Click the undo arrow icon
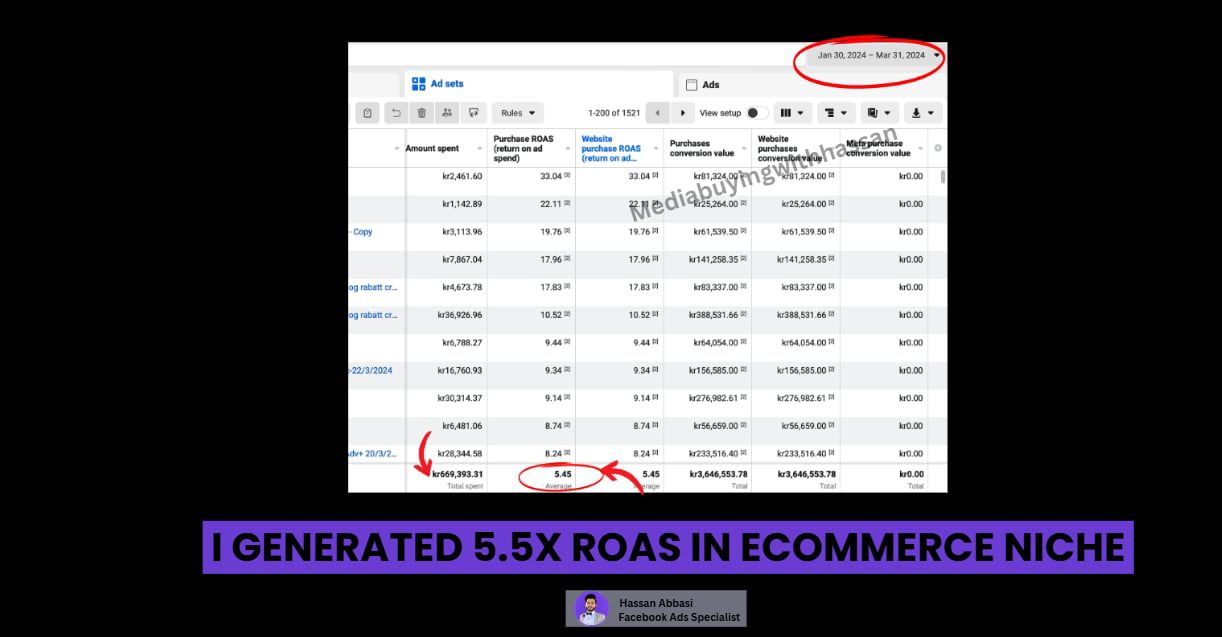 pyautogui.click(x=396, y=113)
